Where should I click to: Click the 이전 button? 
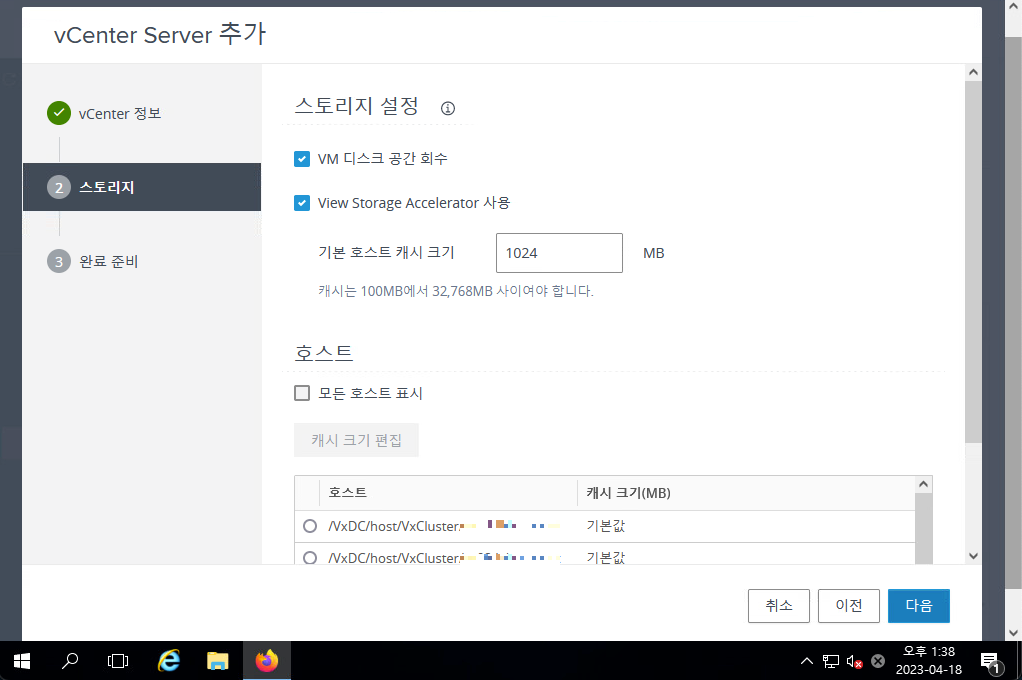849,606
